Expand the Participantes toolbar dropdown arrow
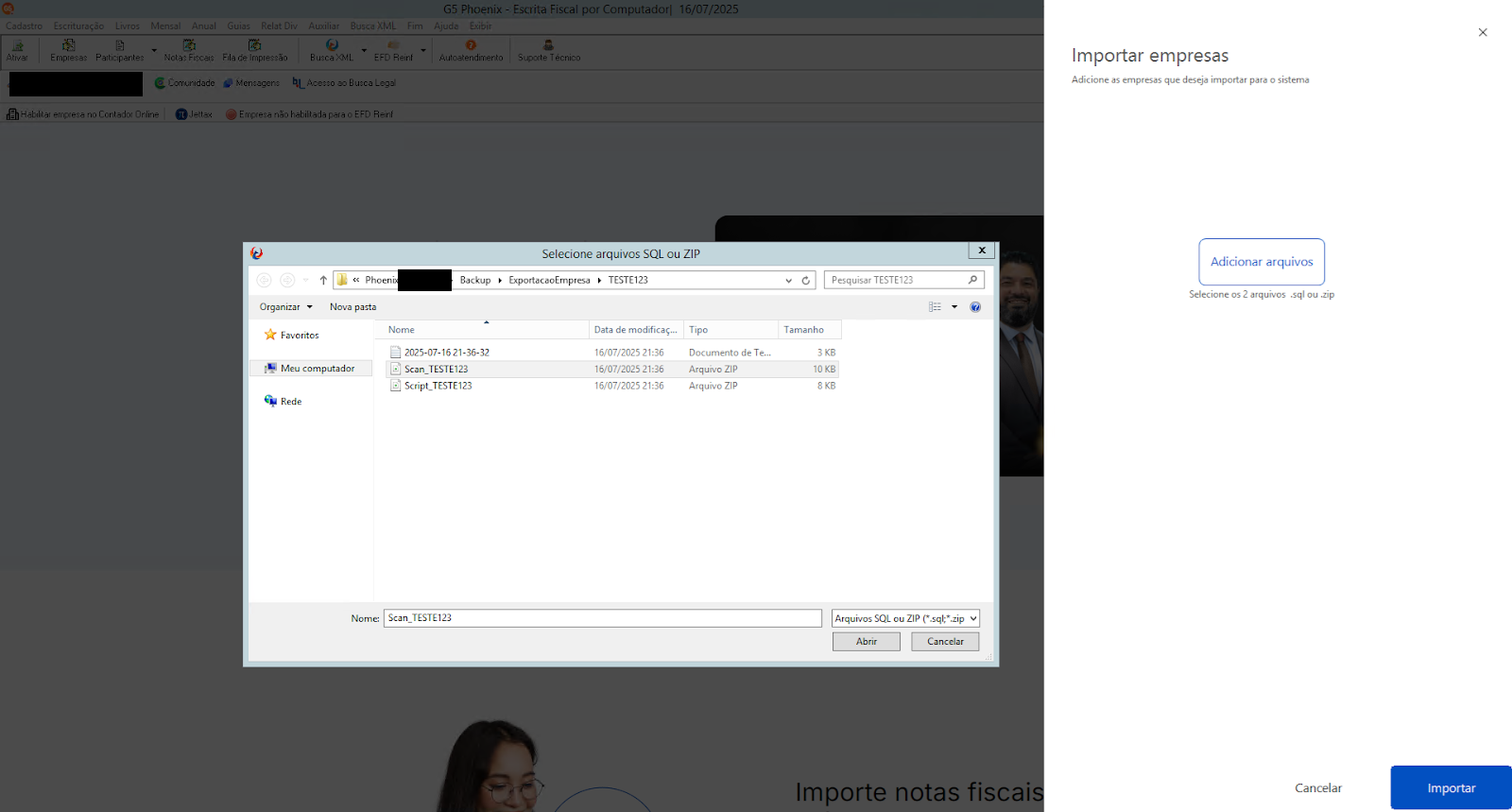 pyautogui.click(x=154, y=50)
